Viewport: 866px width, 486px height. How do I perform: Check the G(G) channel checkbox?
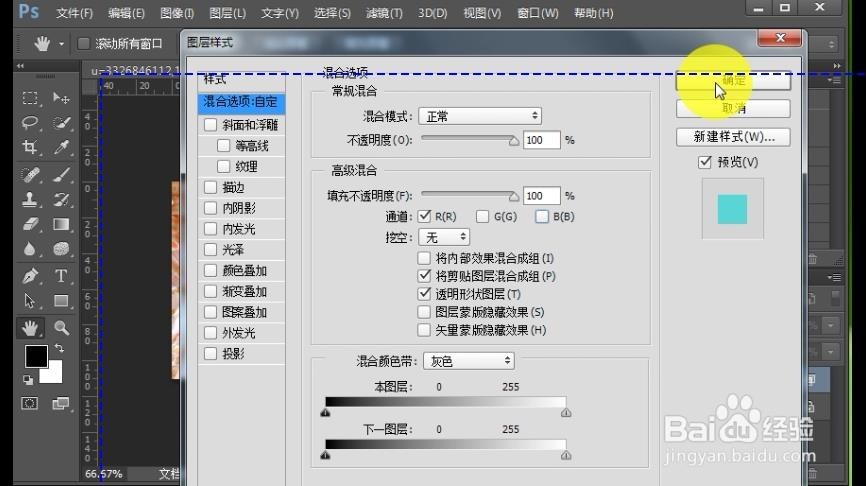[483, 216]
